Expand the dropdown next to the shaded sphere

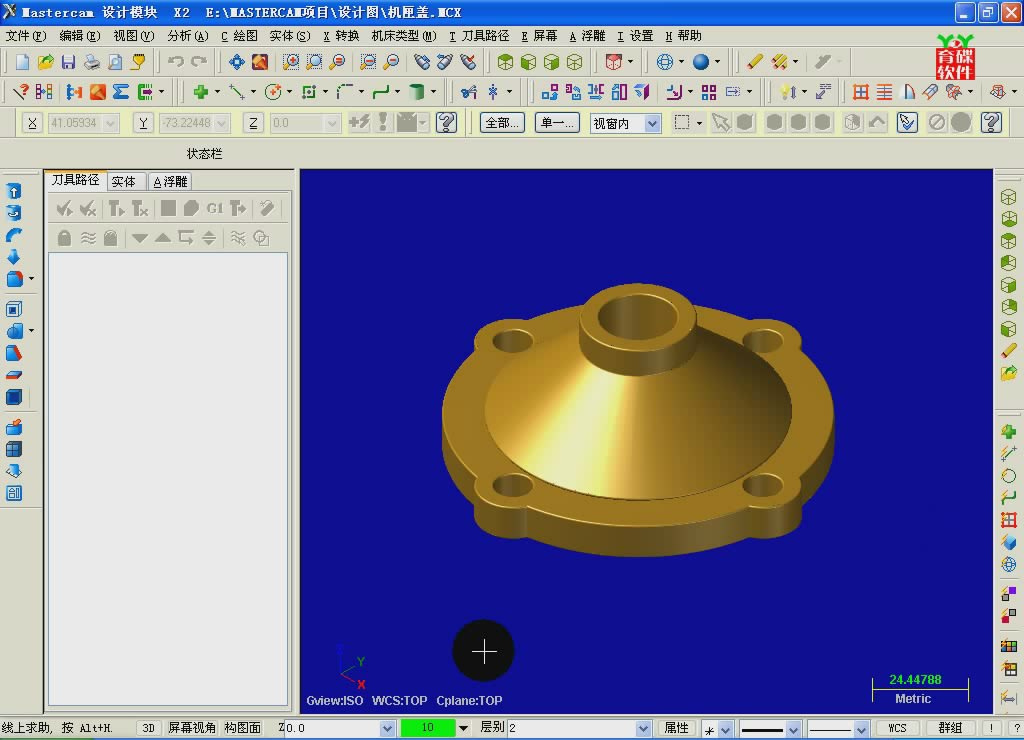tap(717, 62)
